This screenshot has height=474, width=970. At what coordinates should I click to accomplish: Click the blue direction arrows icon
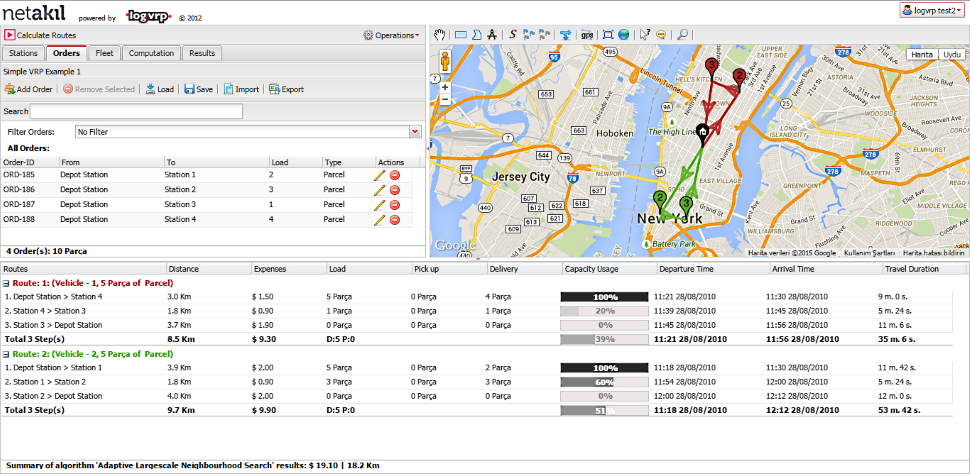pos(565,35)
